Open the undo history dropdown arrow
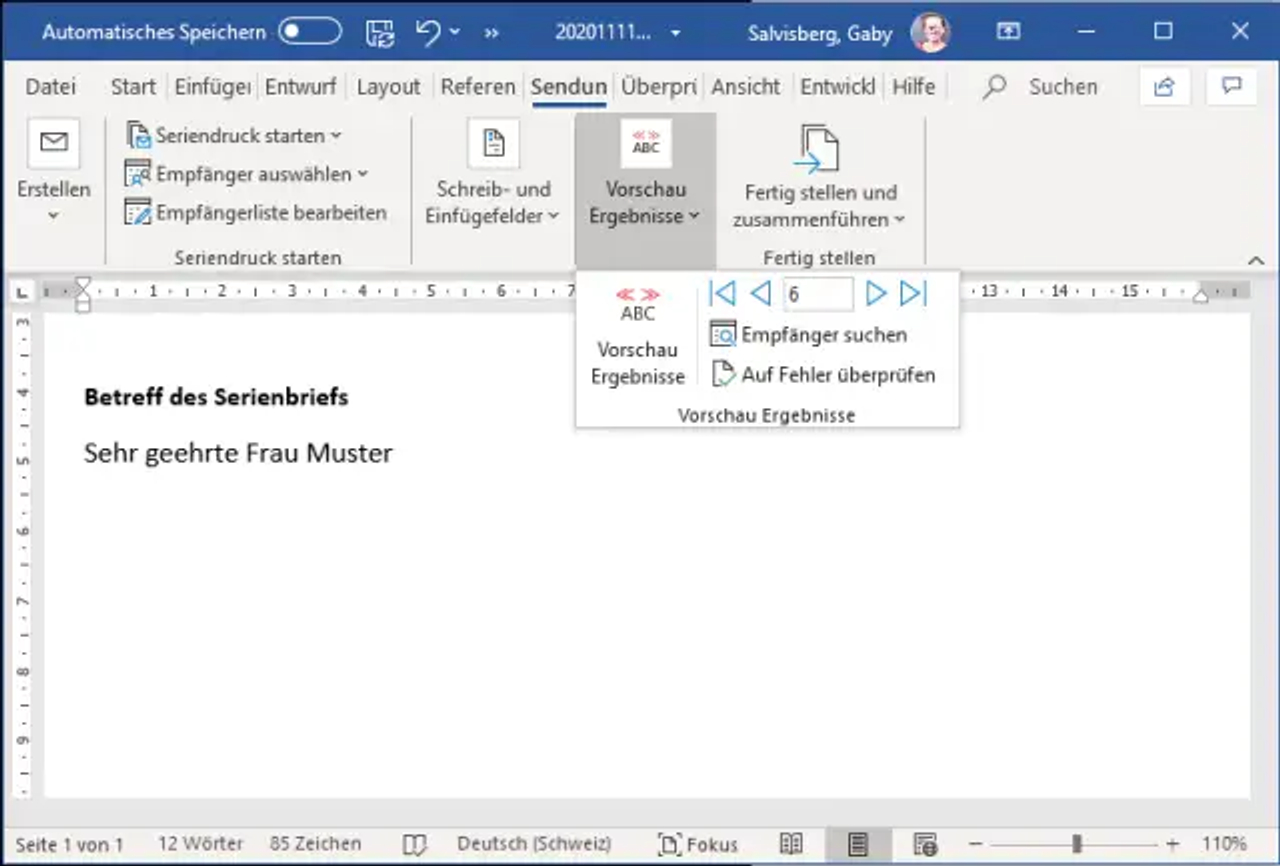Image resolution: width=1280 pixels, height=866 pixels. (456, 32)
